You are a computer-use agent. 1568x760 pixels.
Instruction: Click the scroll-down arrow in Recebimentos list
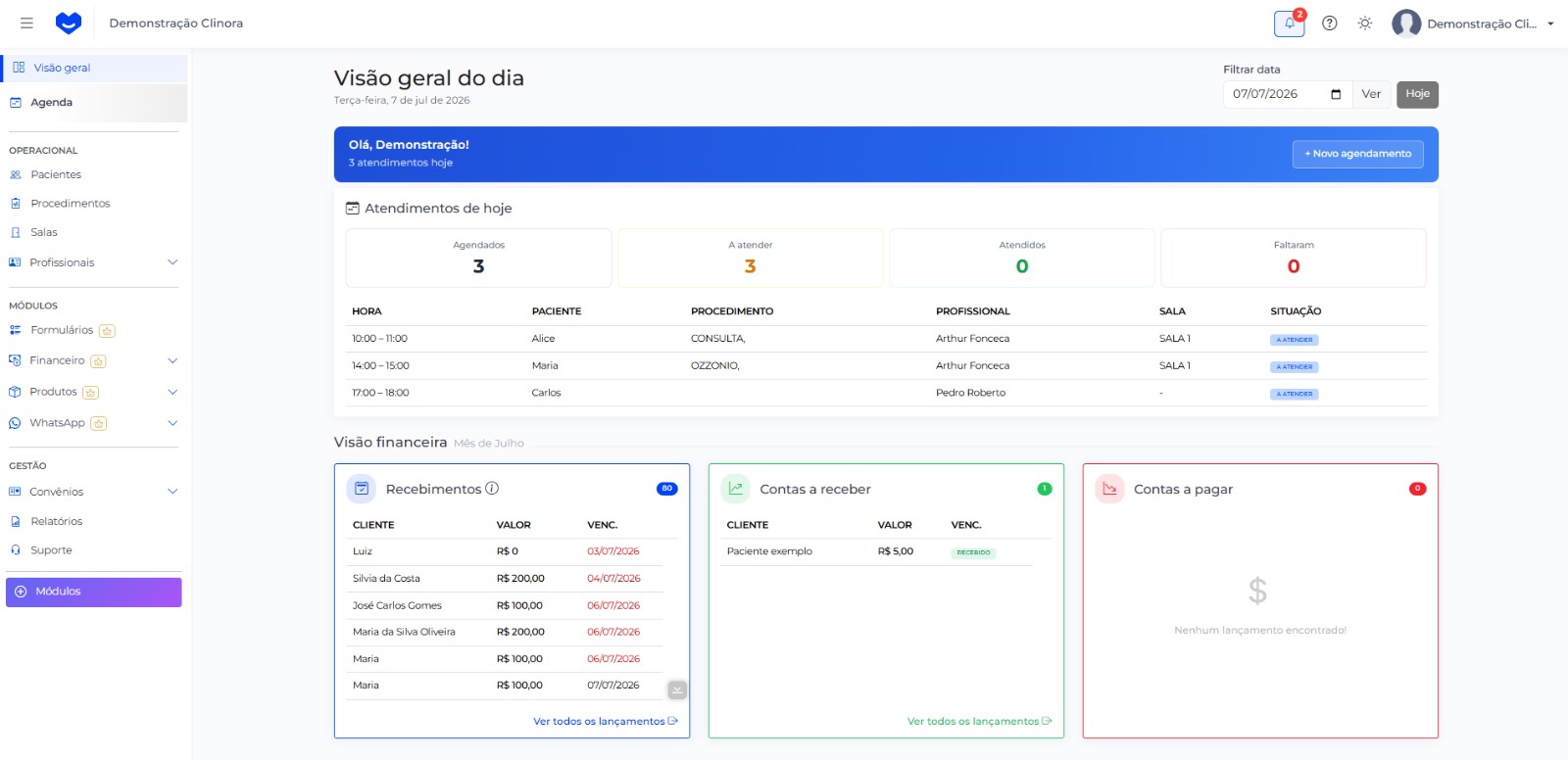[x=677, y=689]
